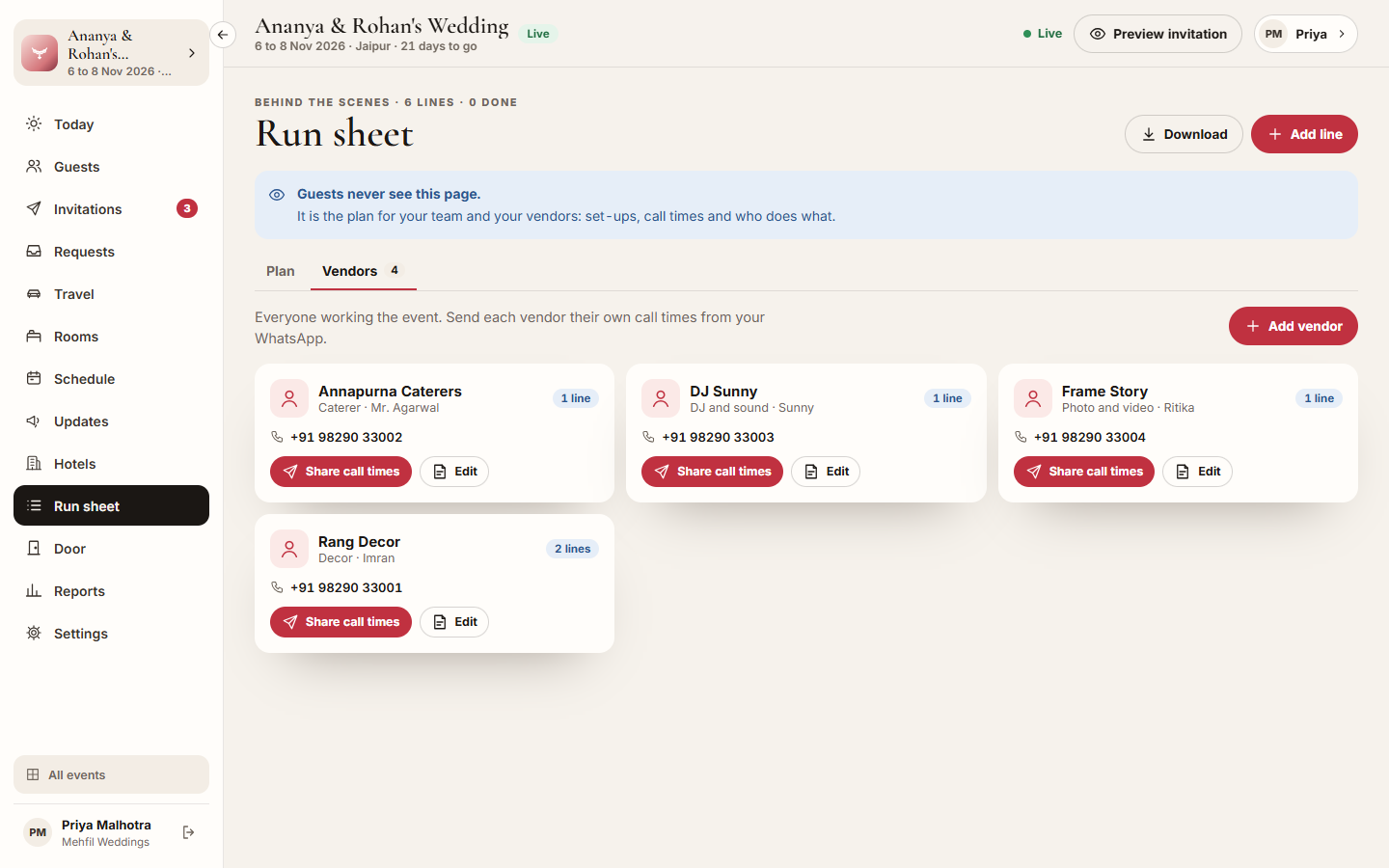Open the Priya account menu
The width and height of the screenshot is (1389, 868).
pos(1305,34)
